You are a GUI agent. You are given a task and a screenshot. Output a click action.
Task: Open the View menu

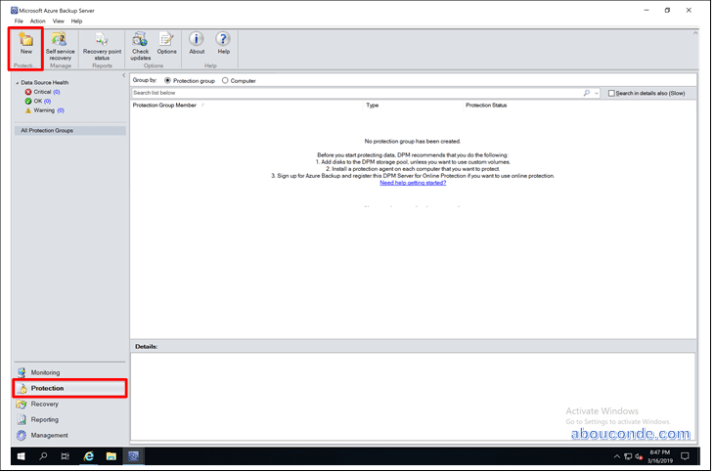click(58, 20)
